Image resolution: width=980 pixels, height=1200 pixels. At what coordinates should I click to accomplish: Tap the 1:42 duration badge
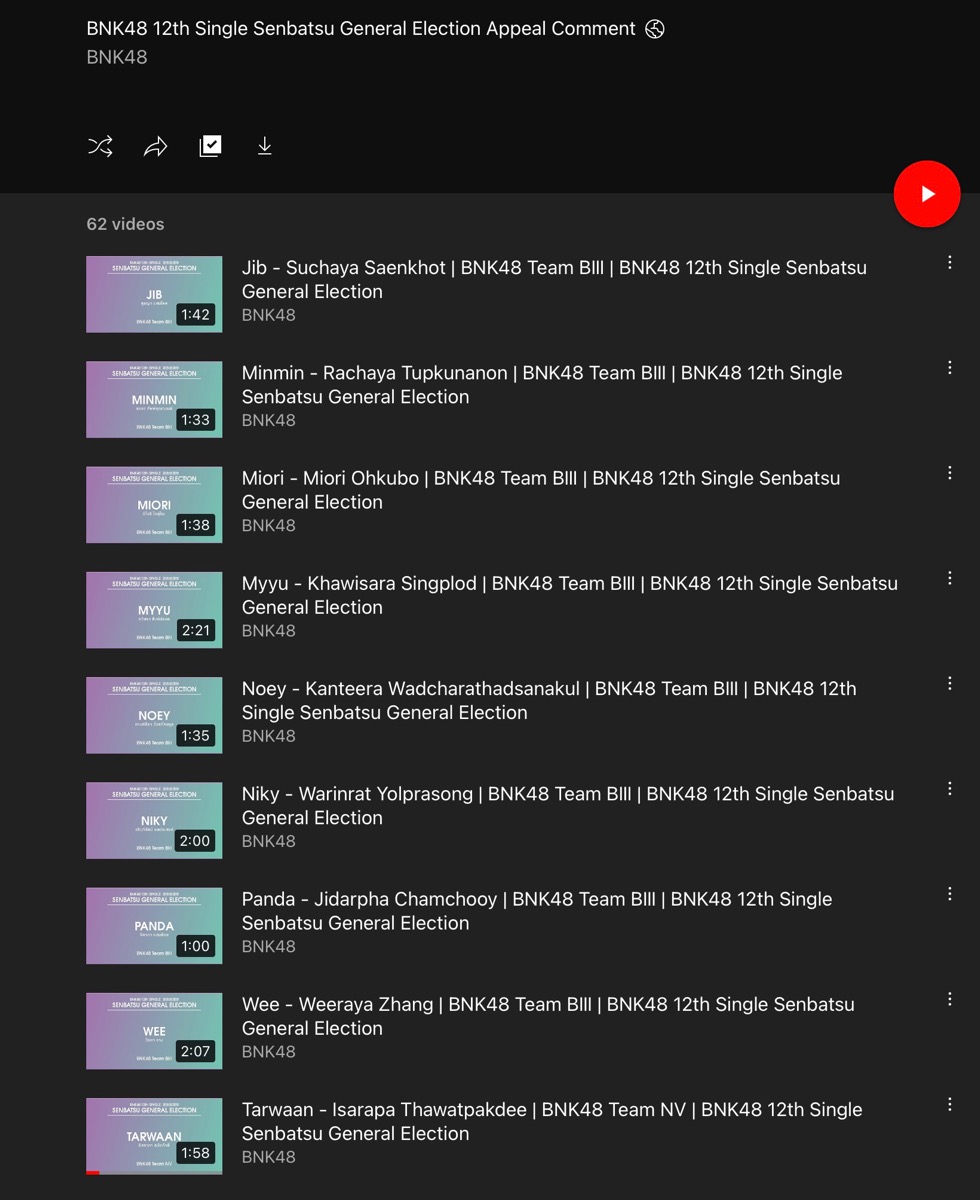196,315
